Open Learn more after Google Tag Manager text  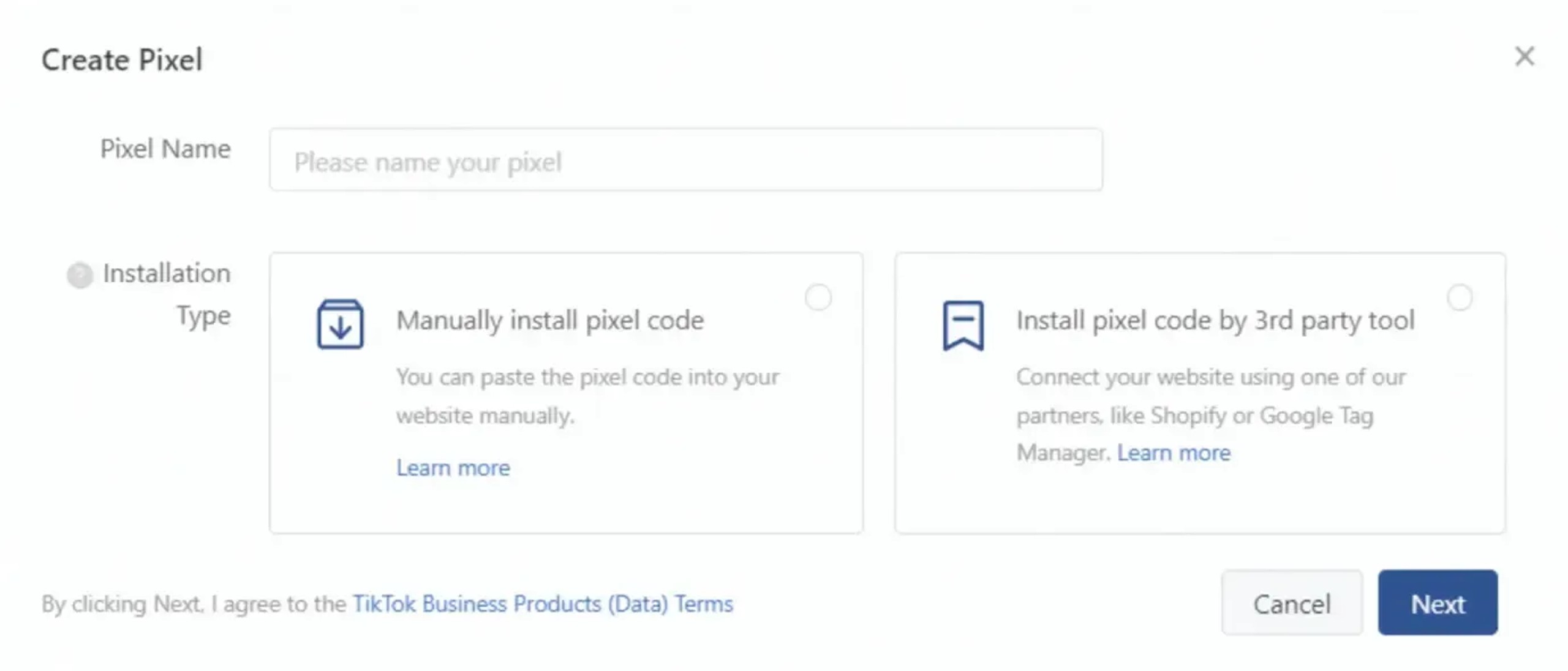(x=1174, y=452)
